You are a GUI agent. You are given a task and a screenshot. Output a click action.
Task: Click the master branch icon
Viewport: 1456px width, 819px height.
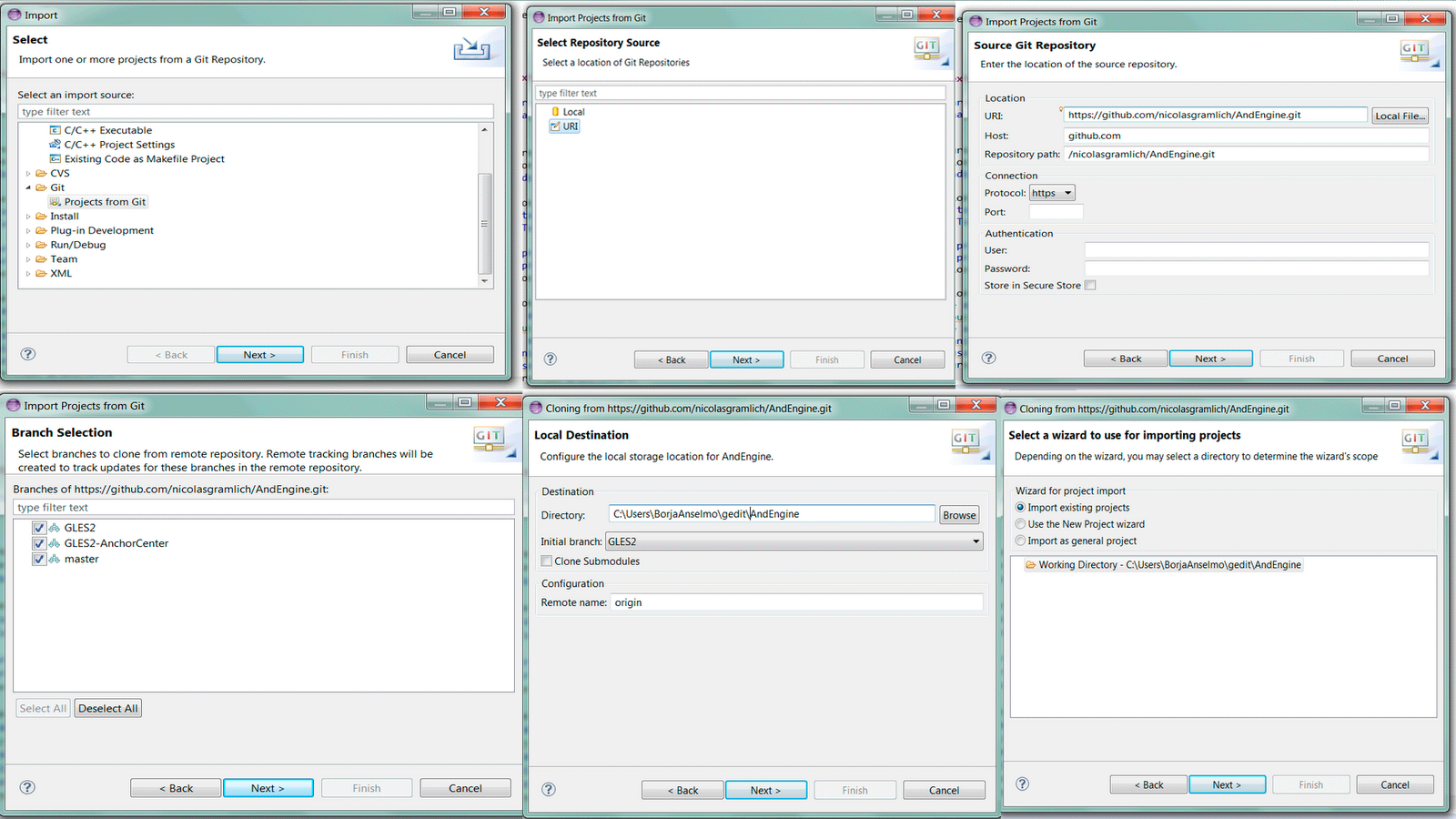(x=55, y=560)
